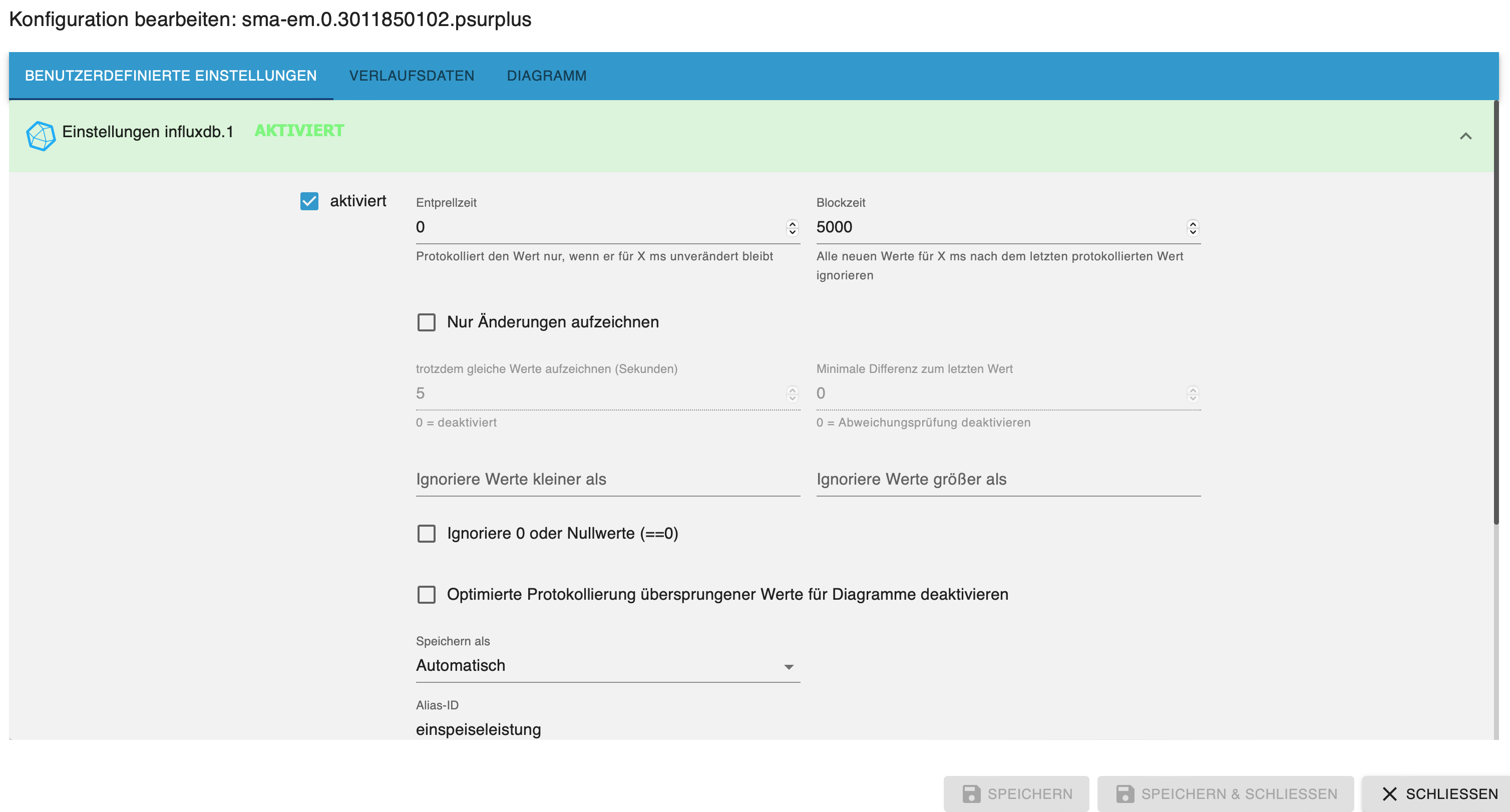Click the vertical scrollbar on the right
The image size is (1510, 812).
1495,311
